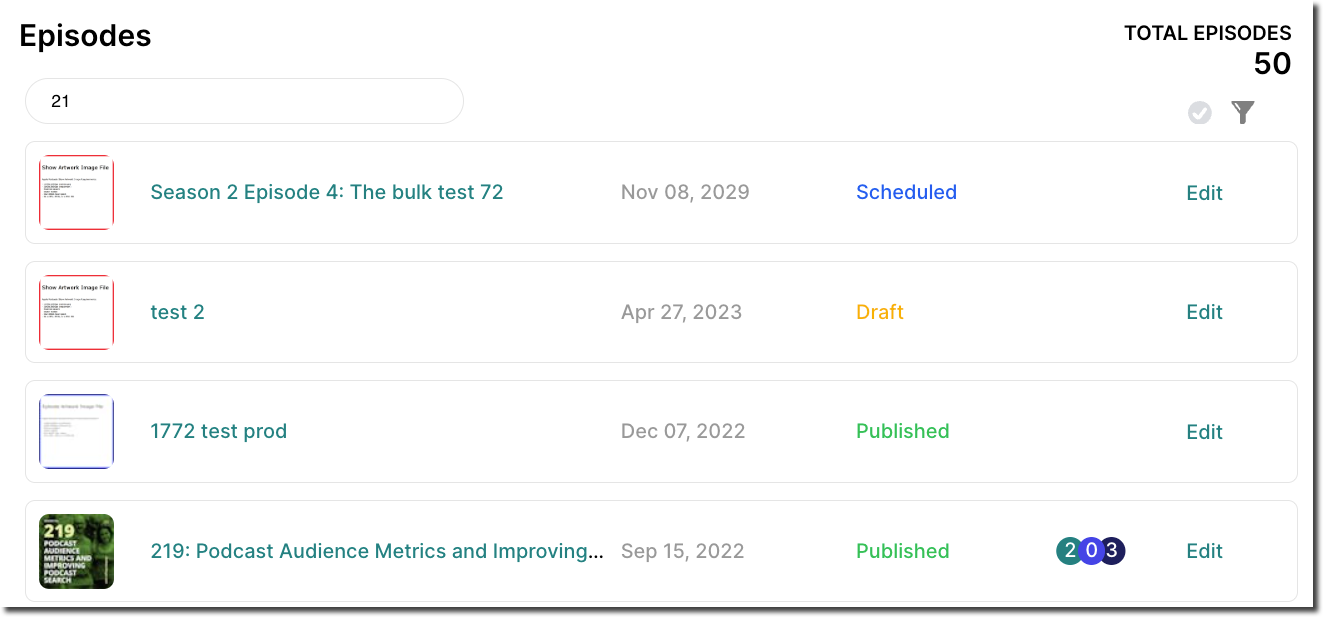Click the teal circle badge showing 2

coord(1069,551)
